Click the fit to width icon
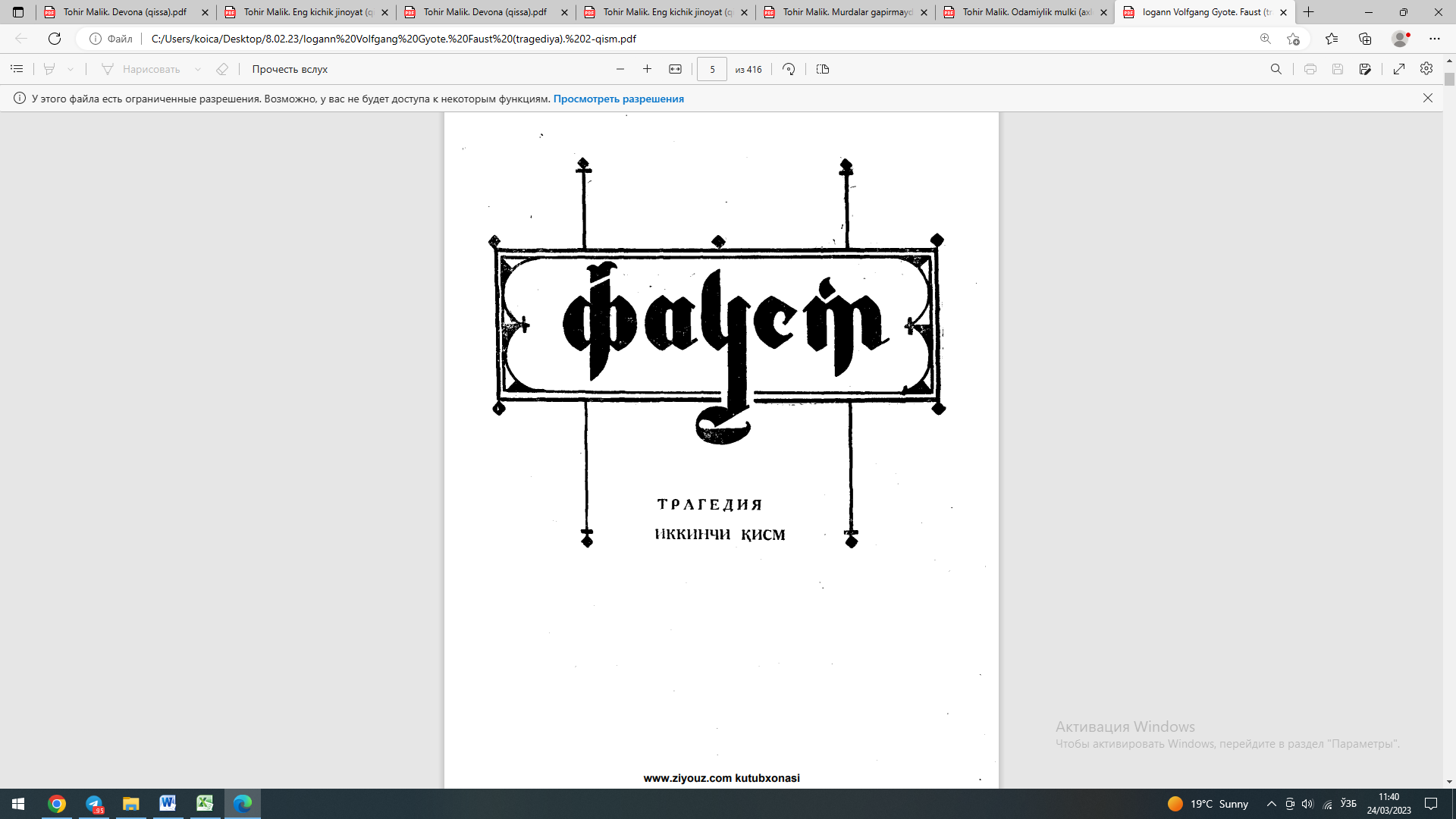Viewport: 1456px width, 819px height. [675, 69]
